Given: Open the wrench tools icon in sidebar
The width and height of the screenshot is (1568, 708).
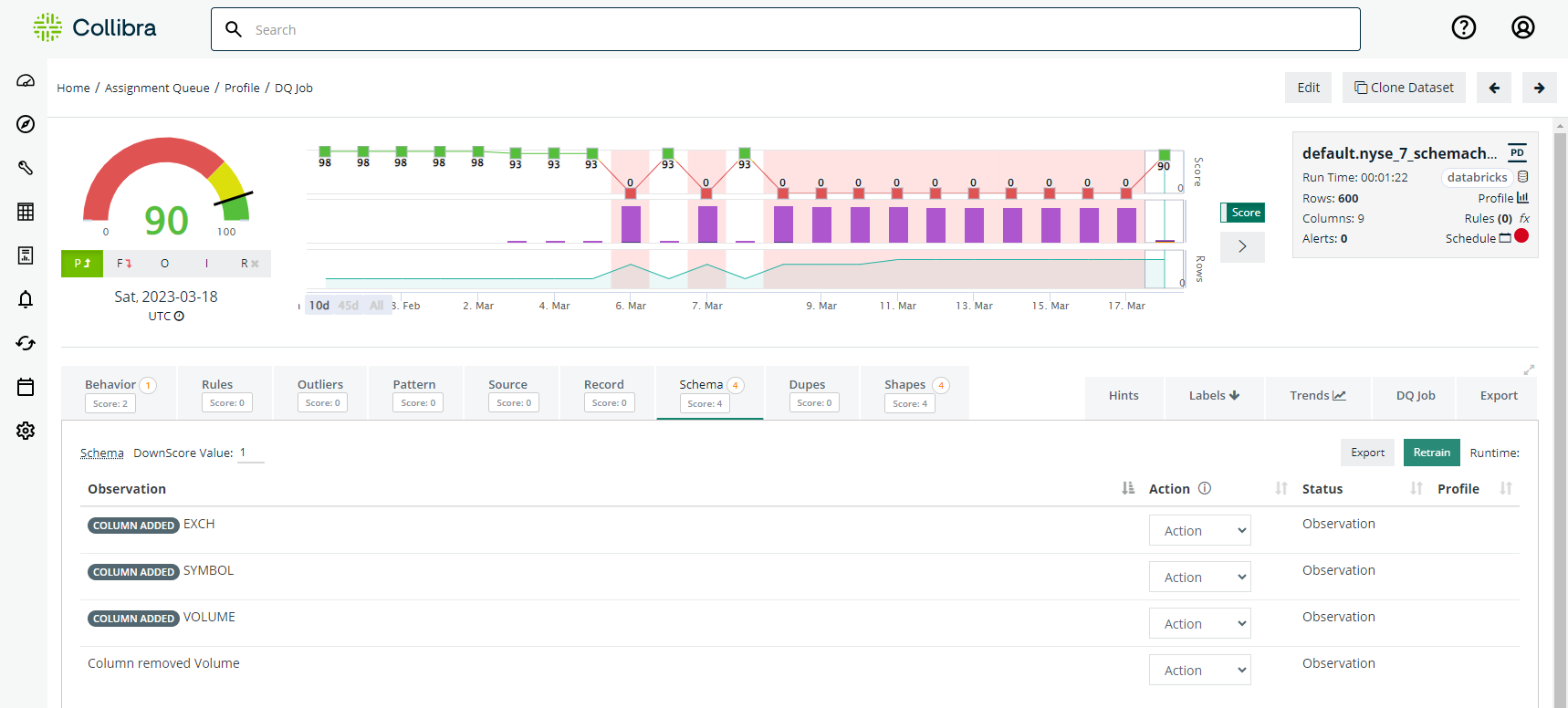Looking at the screenshot, I should coord(26,168).
